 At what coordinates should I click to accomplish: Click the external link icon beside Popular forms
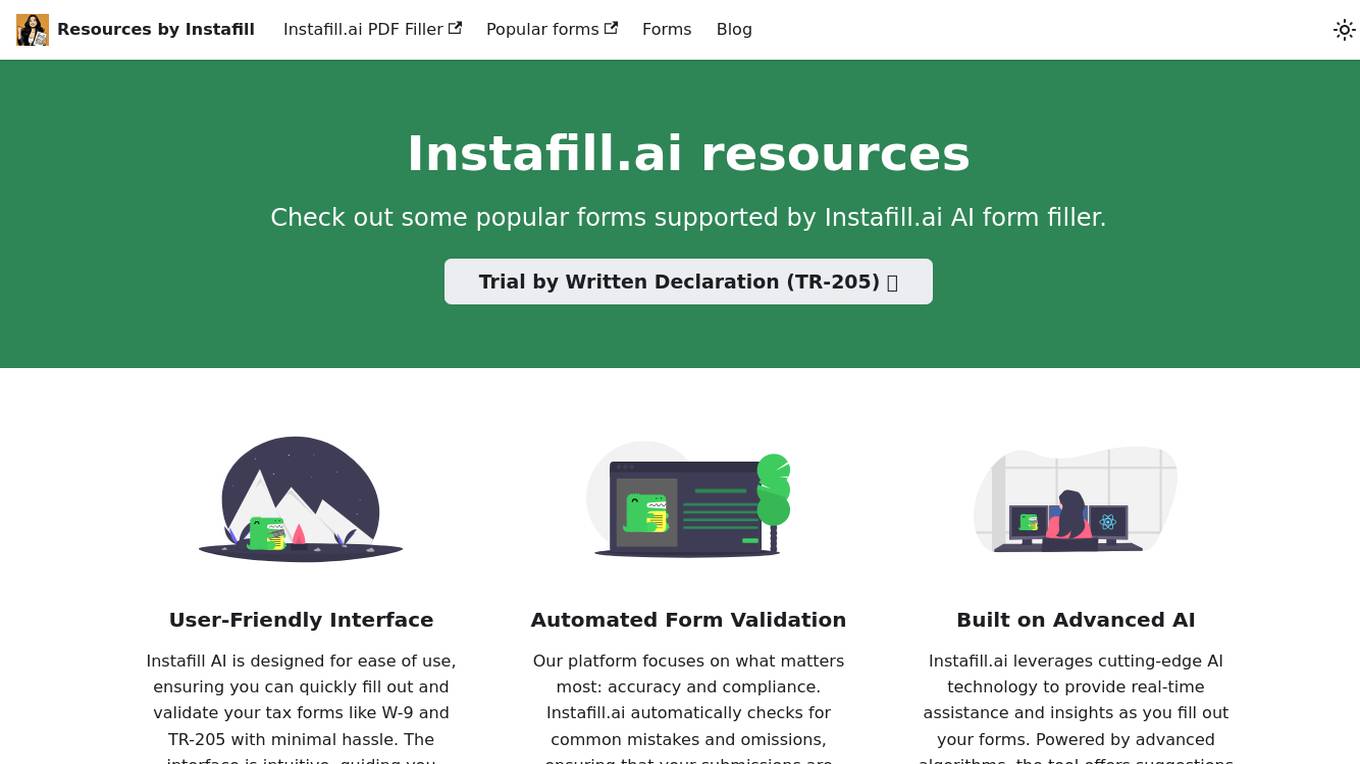[611, 28]
